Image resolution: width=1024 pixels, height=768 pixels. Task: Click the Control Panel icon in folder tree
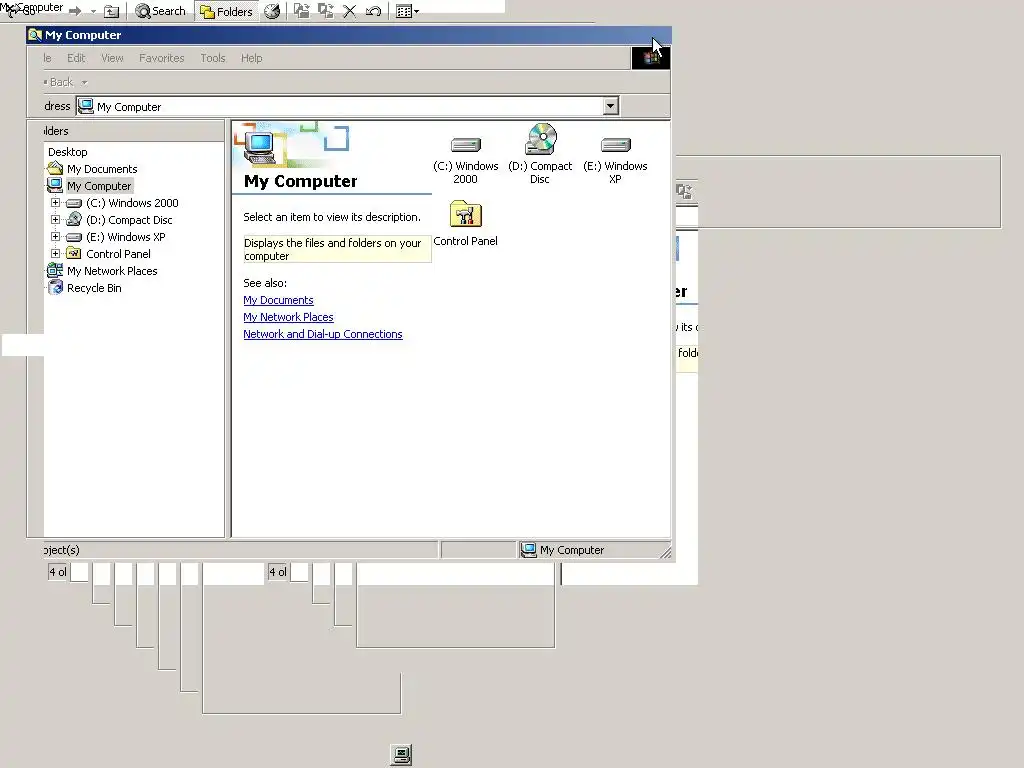point(74,253)
